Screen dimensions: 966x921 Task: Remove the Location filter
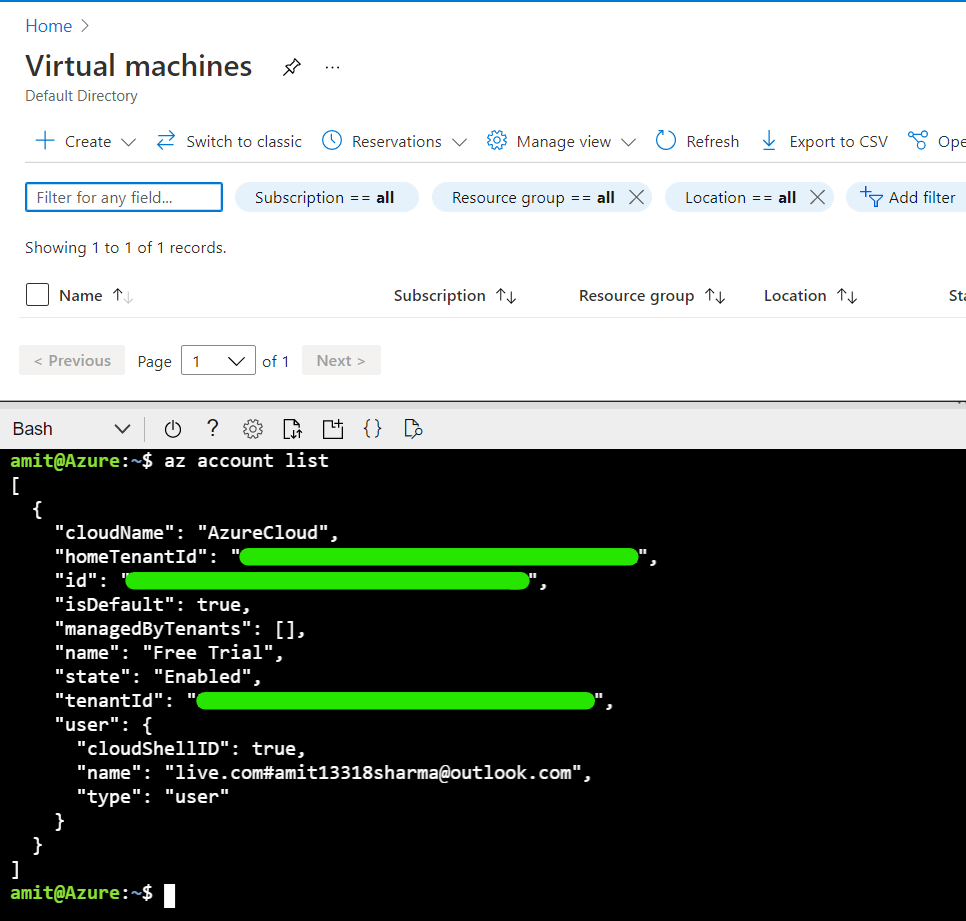818,197
